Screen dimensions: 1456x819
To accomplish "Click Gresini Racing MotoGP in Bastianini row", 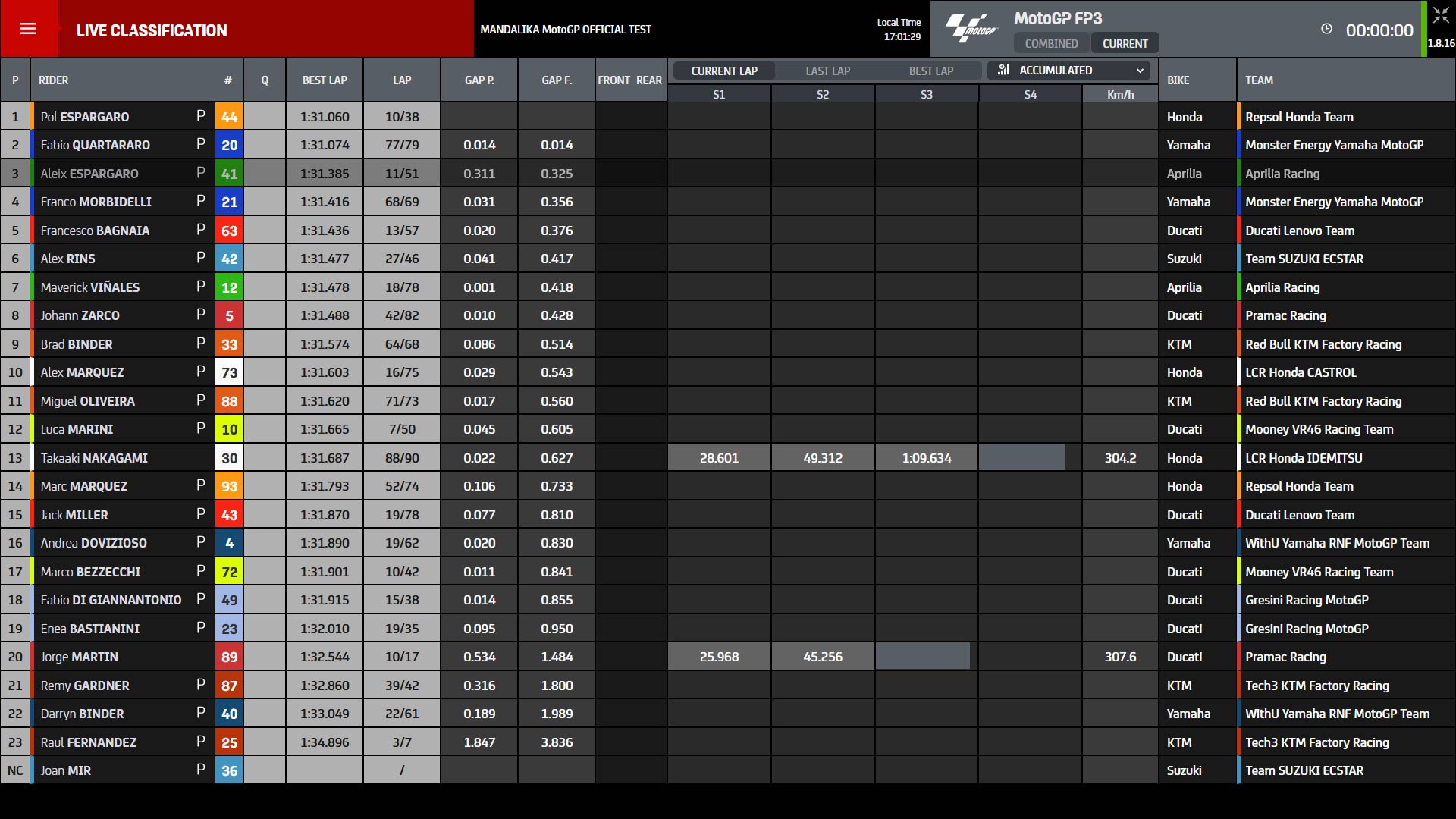I will 1307,629.
